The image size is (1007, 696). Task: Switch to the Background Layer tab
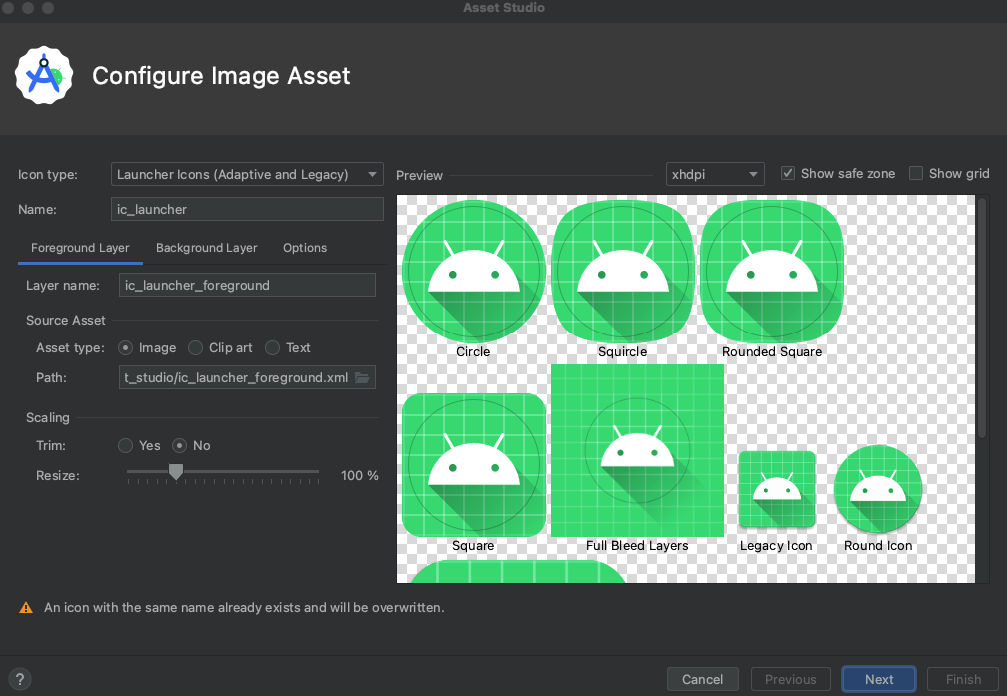[x=206, y=247]
